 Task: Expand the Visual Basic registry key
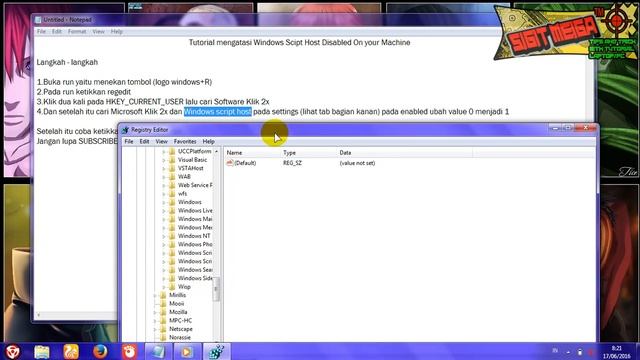pos(164,160)
